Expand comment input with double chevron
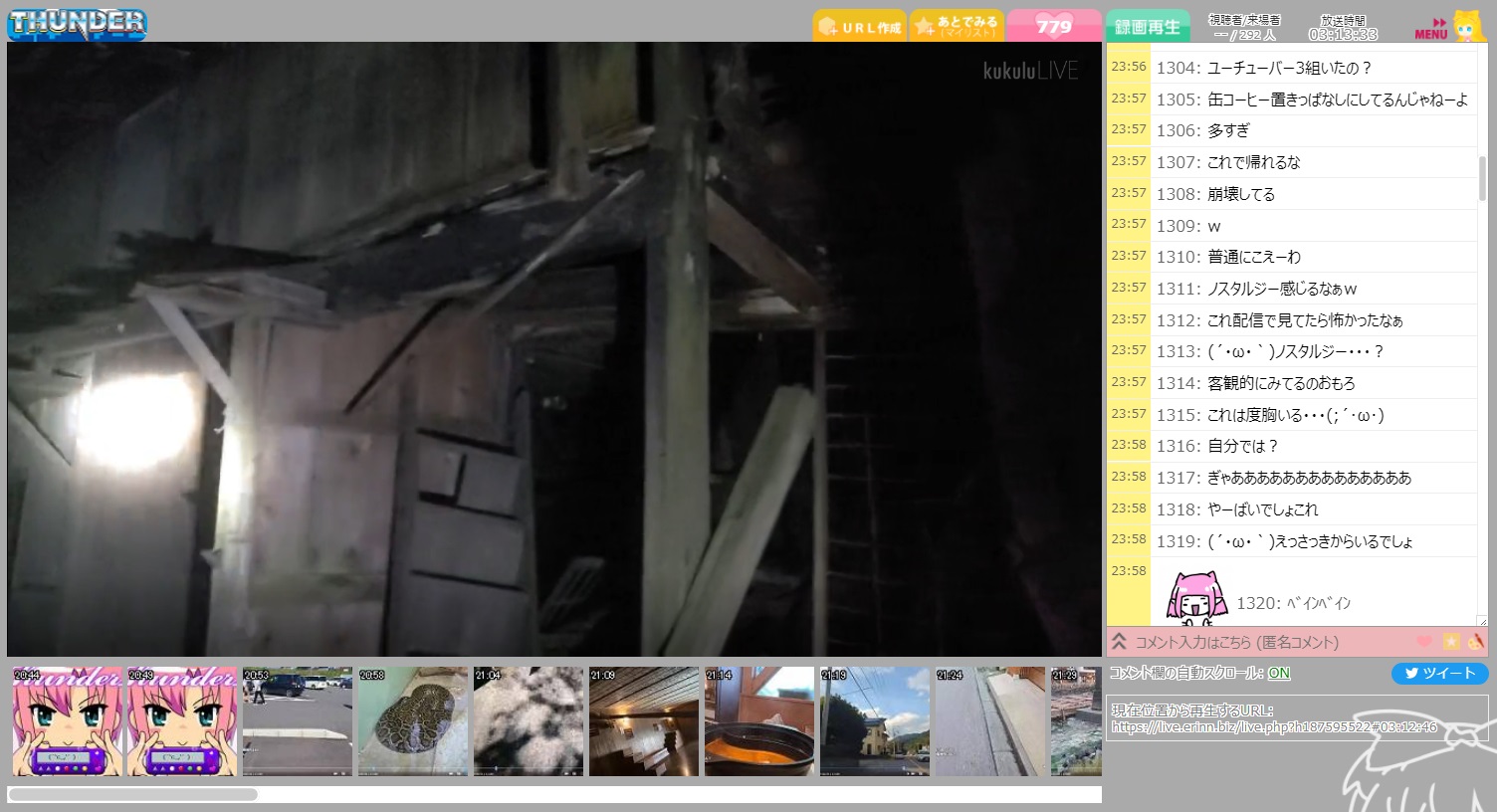Viewport: 1497px width, 812px height. pyautogui.click(x=1120, y=642)
